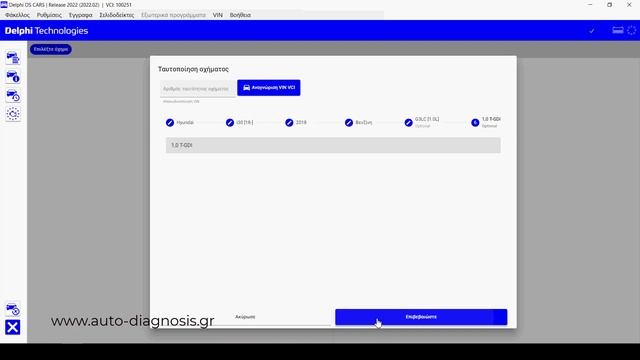This screenshot has height=360, width=640.
Task: Open the vehicle history icon with clock
Action: (13, 96)
